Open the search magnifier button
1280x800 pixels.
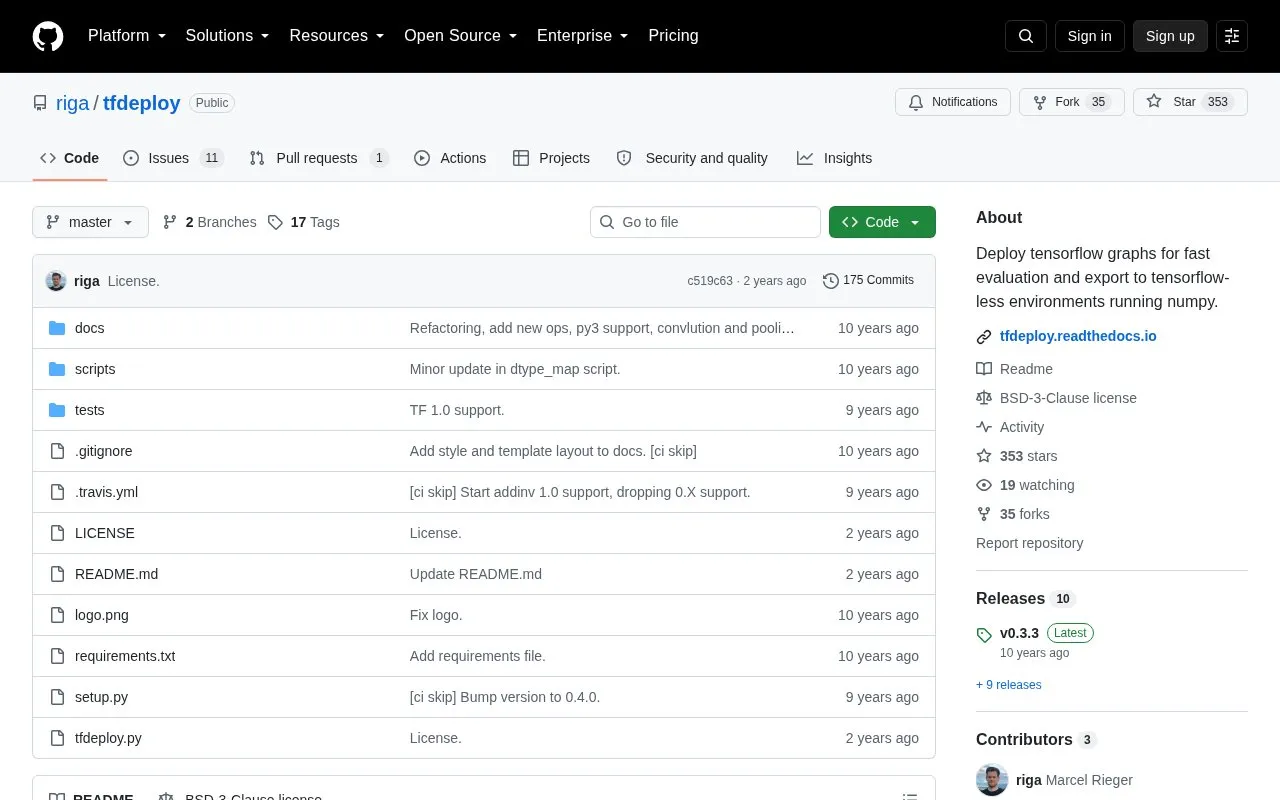point(1026,36)
